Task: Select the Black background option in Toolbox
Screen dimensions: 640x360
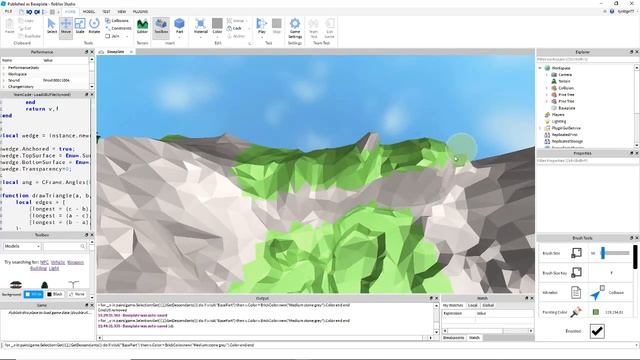Action: [55, 294]
